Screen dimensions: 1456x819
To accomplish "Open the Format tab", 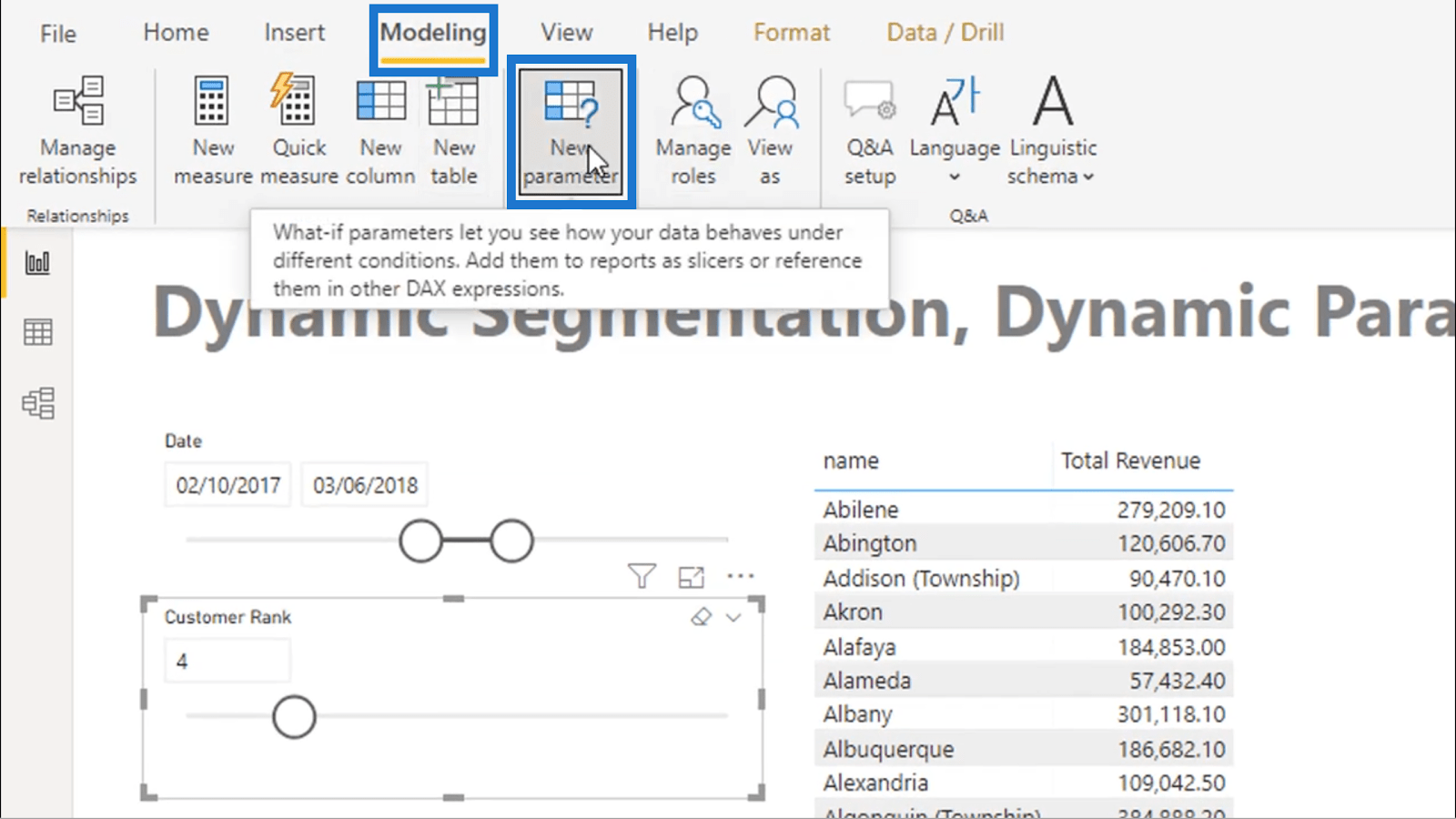I will 792,33.
